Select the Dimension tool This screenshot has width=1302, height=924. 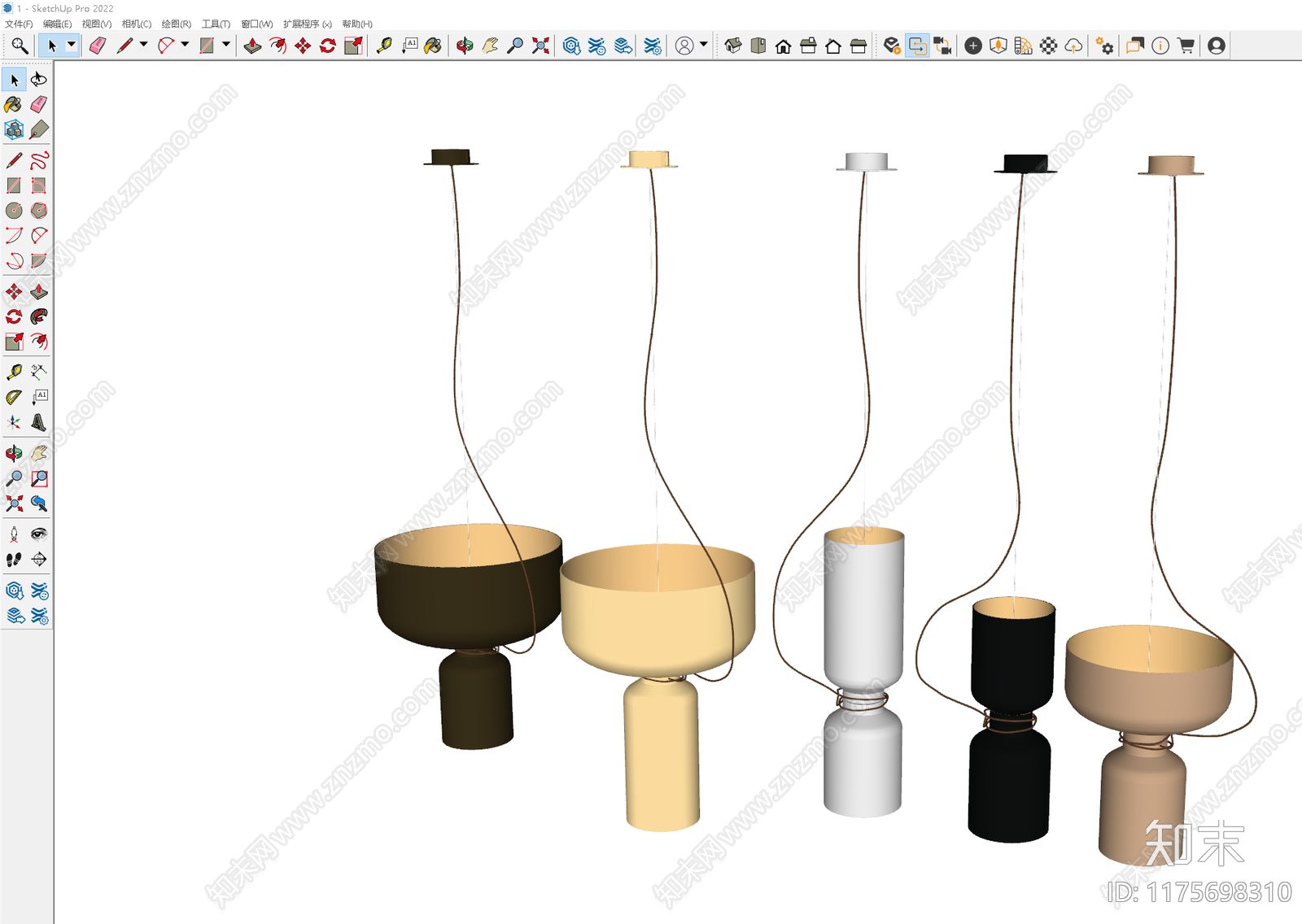(39, 373)
